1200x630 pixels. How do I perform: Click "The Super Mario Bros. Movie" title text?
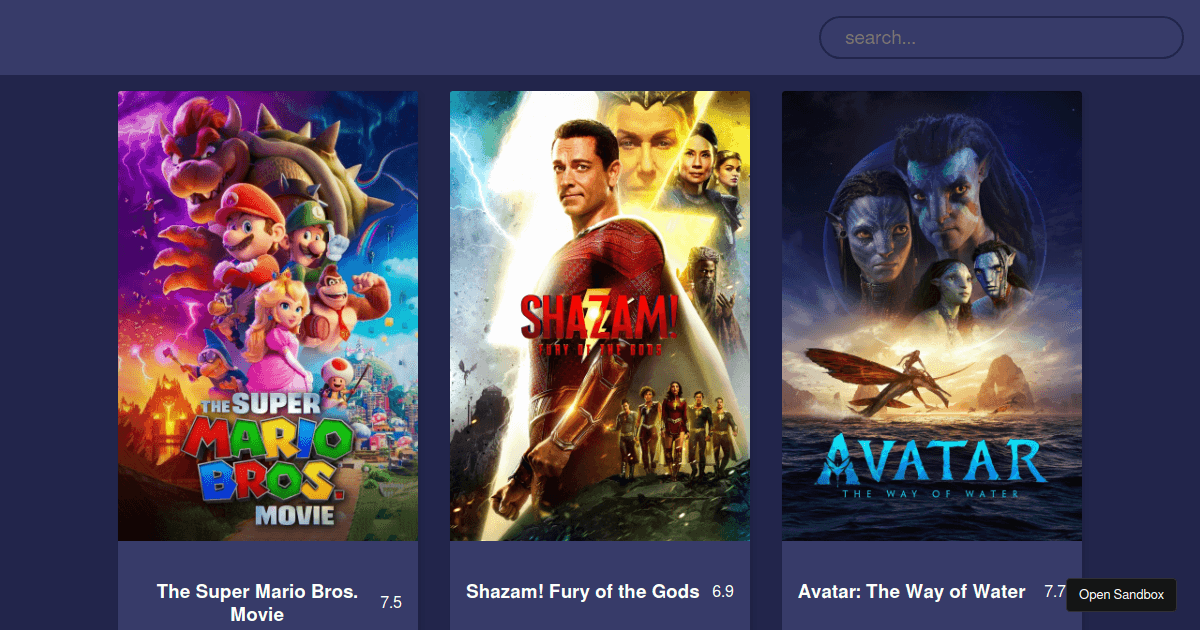[x=257, y=603]
